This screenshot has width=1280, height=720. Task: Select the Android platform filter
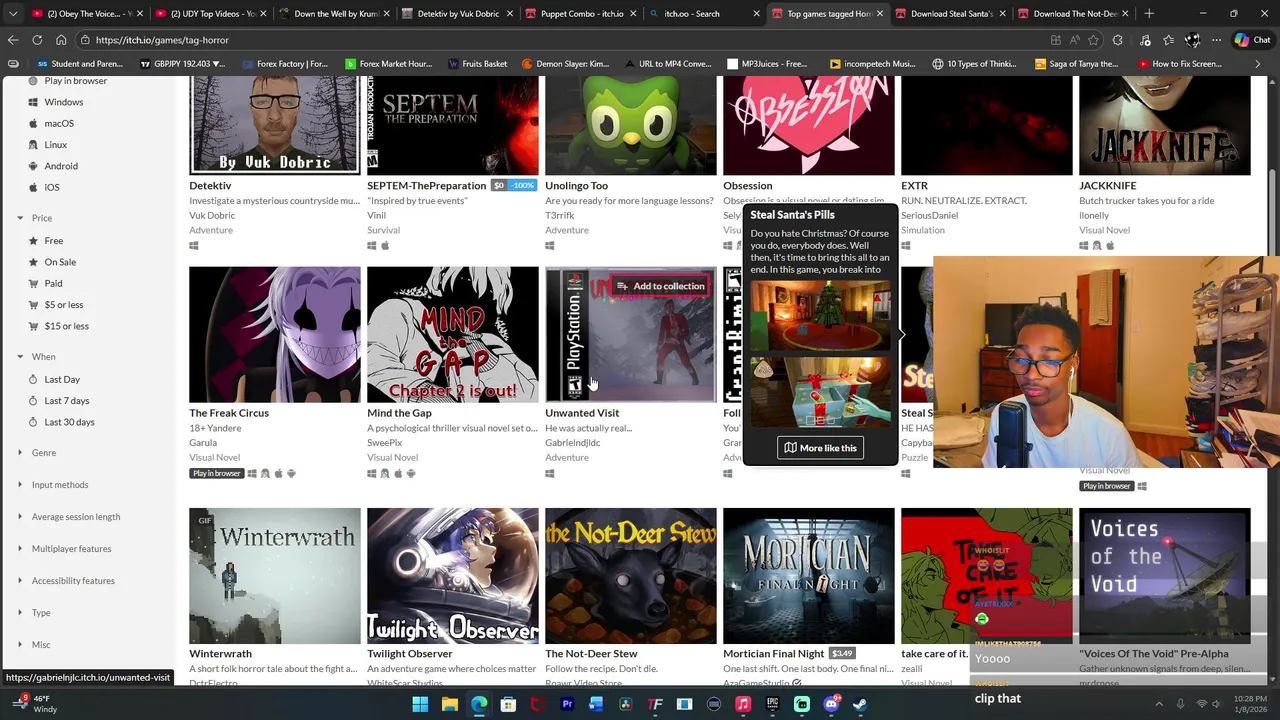coord(60,166)
